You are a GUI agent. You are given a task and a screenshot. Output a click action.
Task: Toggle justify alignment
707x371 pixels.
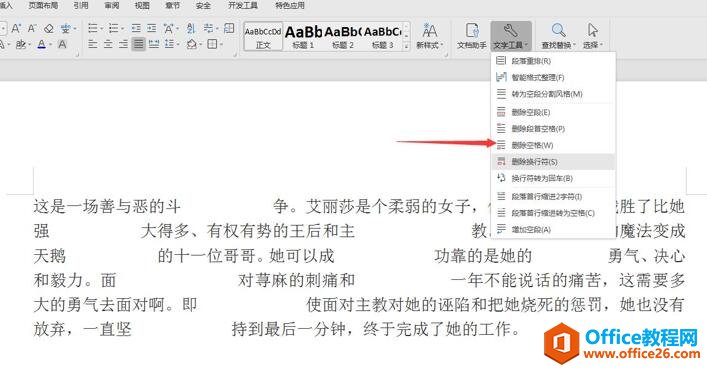pos(138,44)
